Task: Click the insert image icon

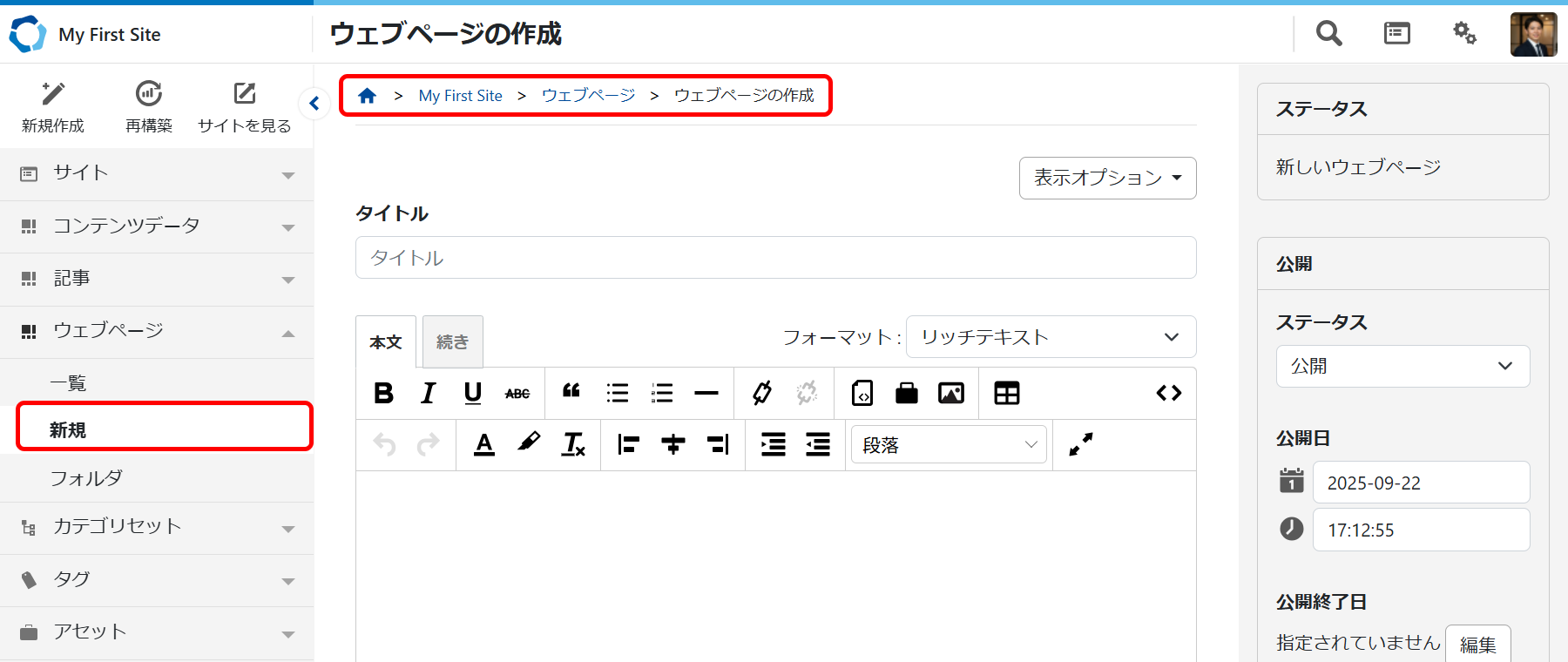Action: pos(950,393)
